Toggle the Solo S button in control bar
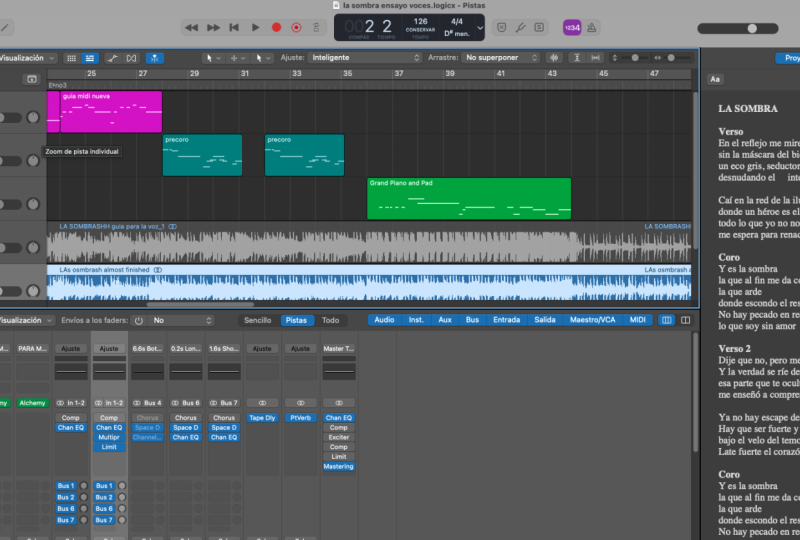Image resolution: width=800 pixels, height=540 pixels. pyautogui.click(x=539, y=28)
